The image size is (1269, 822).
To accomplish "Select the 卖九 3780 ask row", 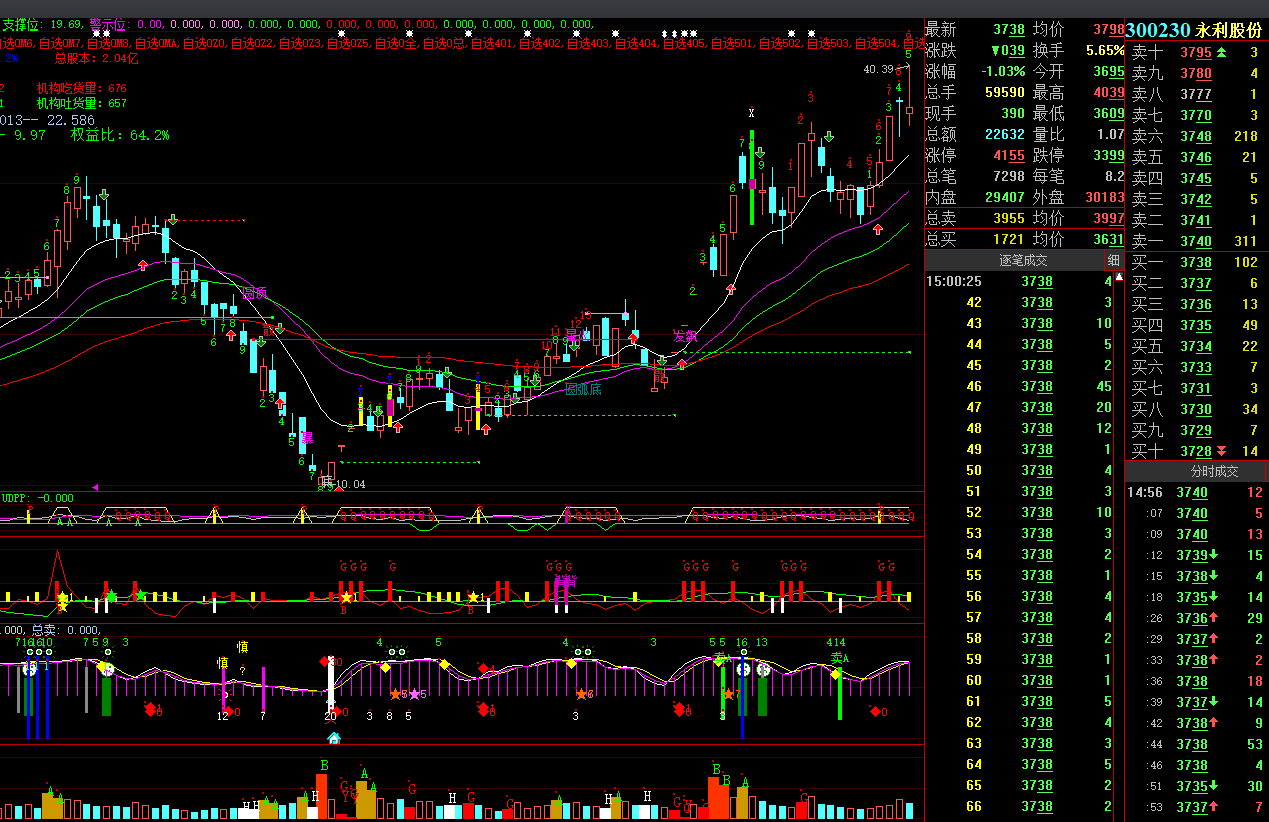I will [x=1197, y=73].
